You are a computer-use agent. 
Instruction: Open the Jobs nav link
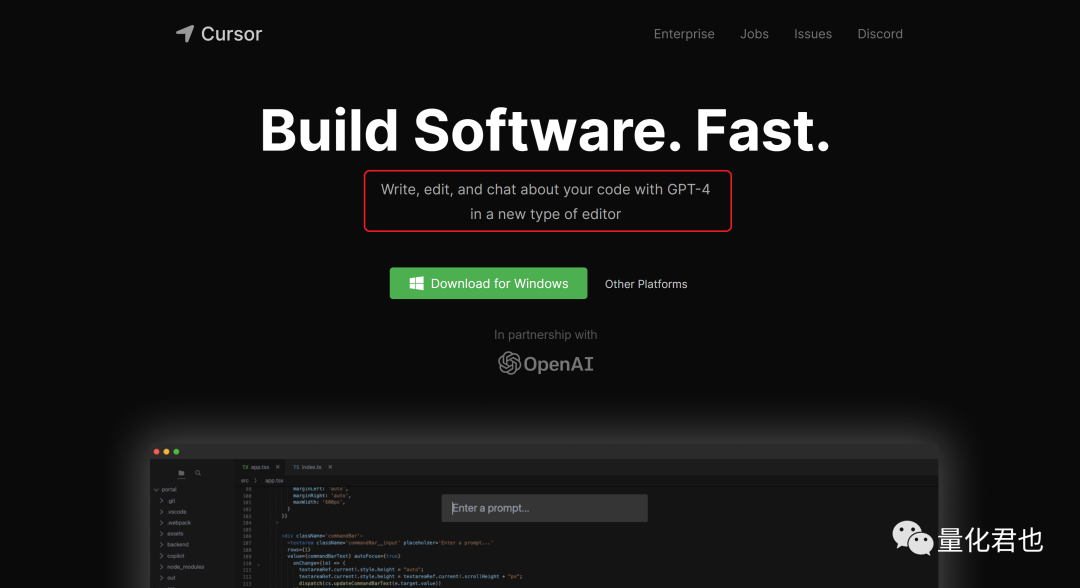coord(754,34)
